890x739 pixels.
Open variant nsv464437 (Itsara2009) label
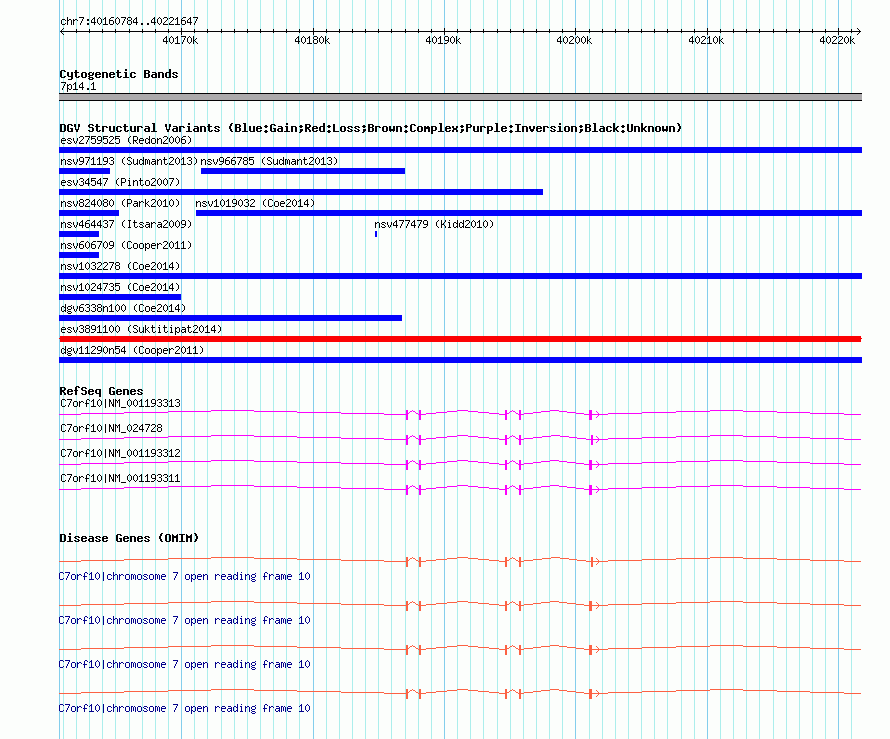click(126, 224)
